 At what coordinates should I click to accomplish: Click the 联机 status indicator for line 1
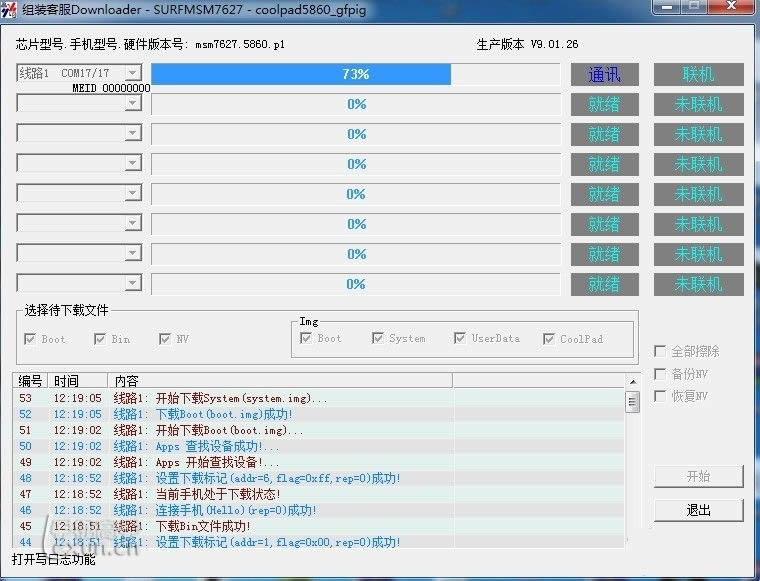pos(698,74)
